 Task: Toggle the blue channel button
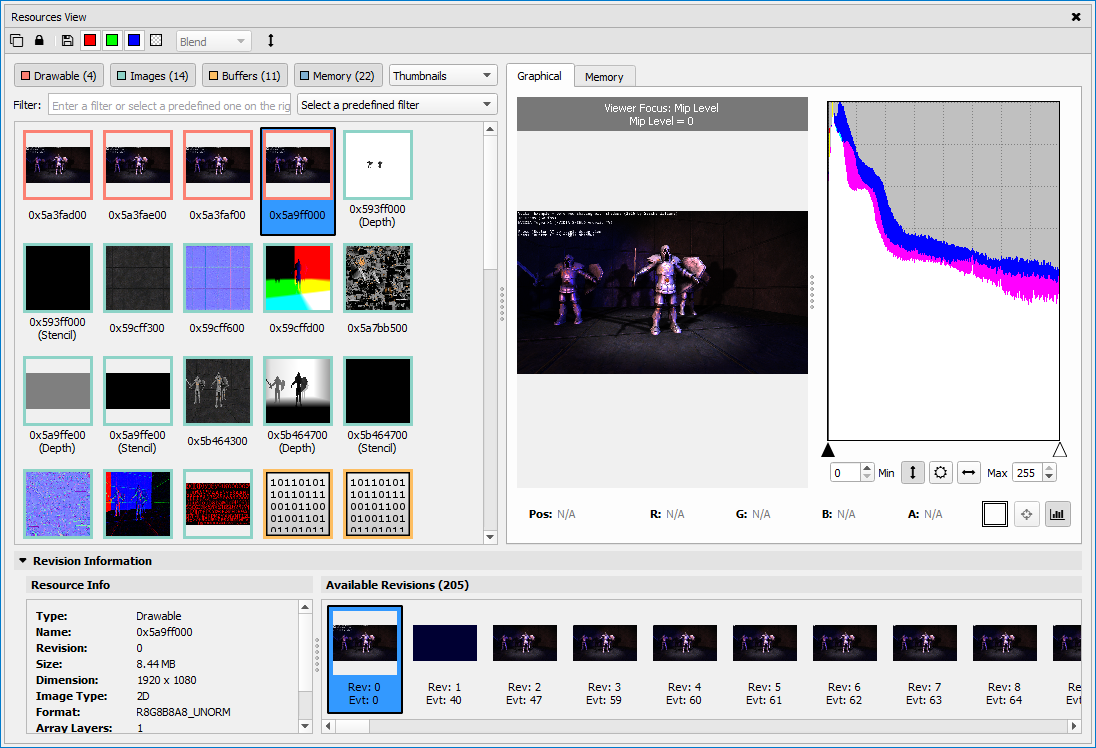[134, 41]
